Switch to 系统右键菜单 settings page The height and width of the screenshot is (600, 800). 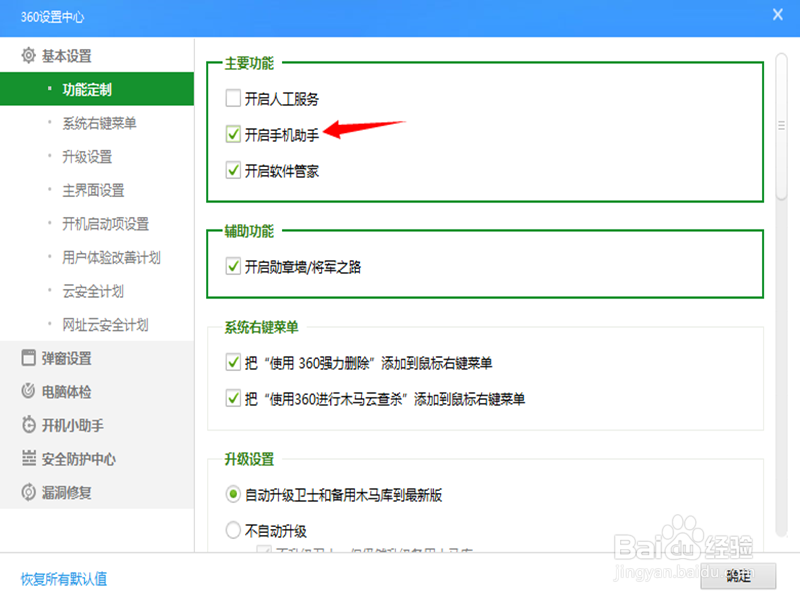tap(100, 123)
